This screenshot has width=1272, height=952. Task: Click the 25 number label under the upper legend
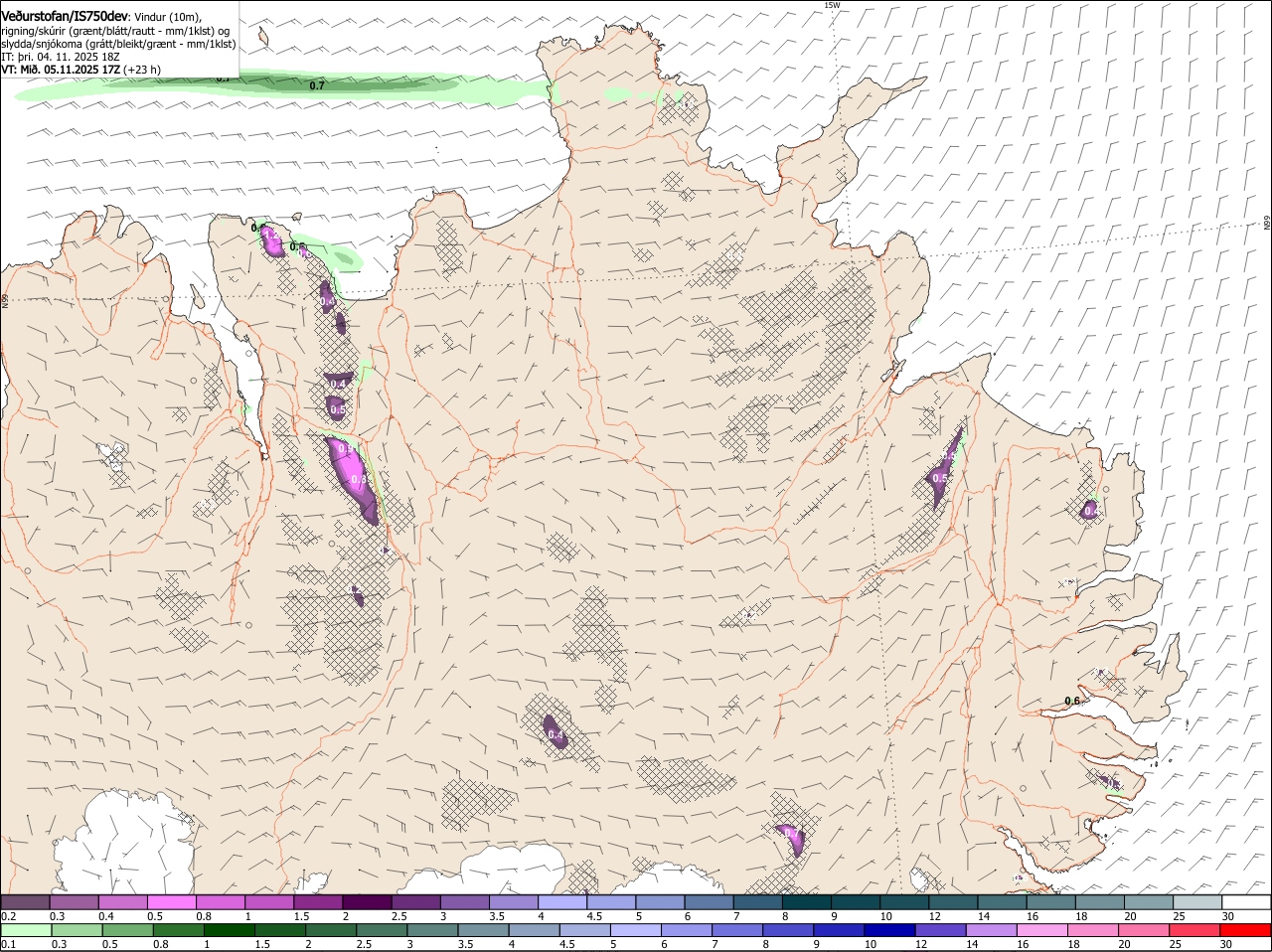click(x=1179, y=916)
